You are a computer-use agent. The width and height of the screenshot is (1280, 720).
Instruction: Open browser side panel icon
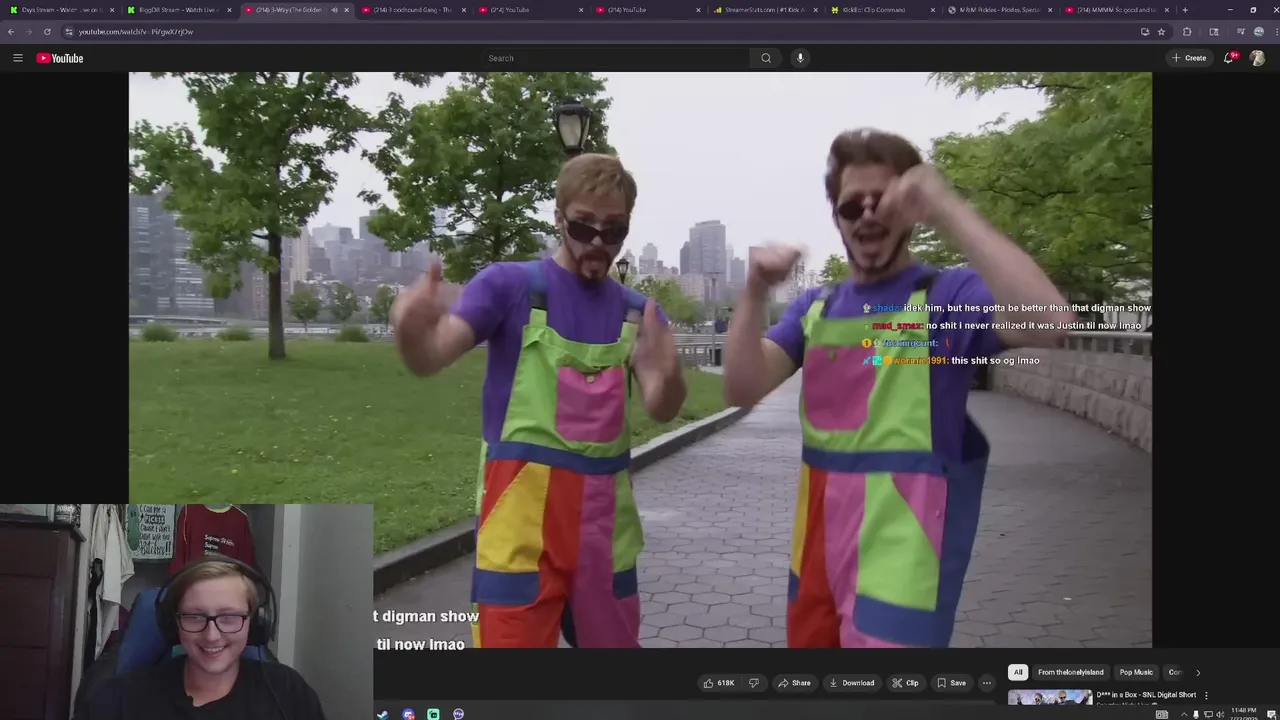(1214, 32)
